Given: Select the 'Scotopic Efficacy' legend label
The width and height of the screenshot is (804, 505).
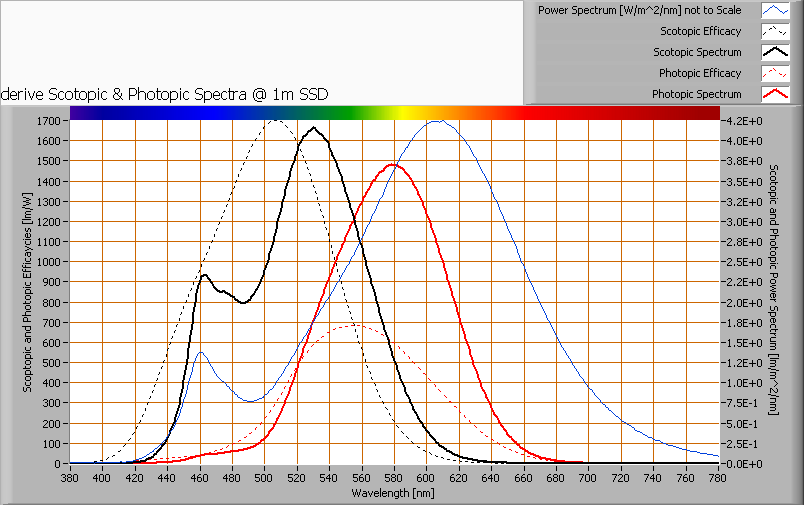Looking at the screenshot, I should [701, 31].
